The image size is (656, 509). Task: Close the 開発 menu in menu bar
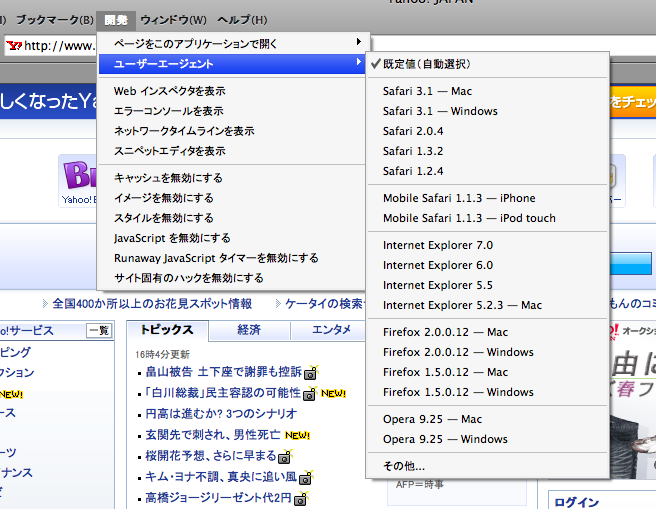pyautogui.click(x=116, y=20)
